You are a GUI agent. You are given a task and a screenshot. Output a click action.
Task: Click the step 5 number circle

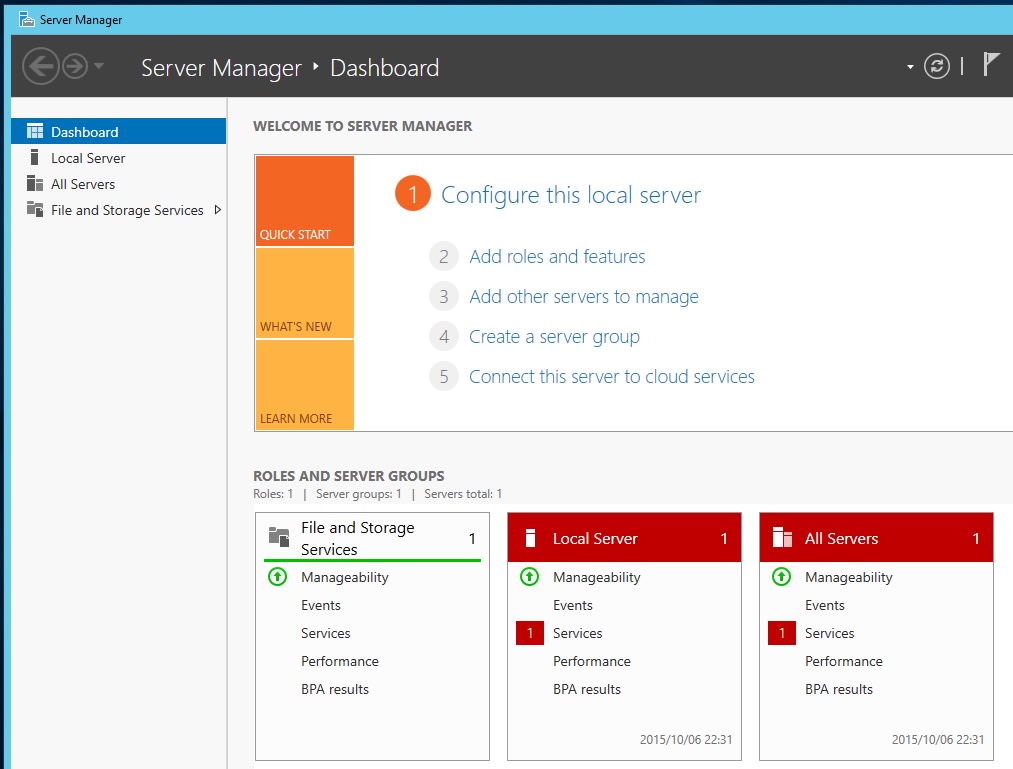tap(444, 377)
